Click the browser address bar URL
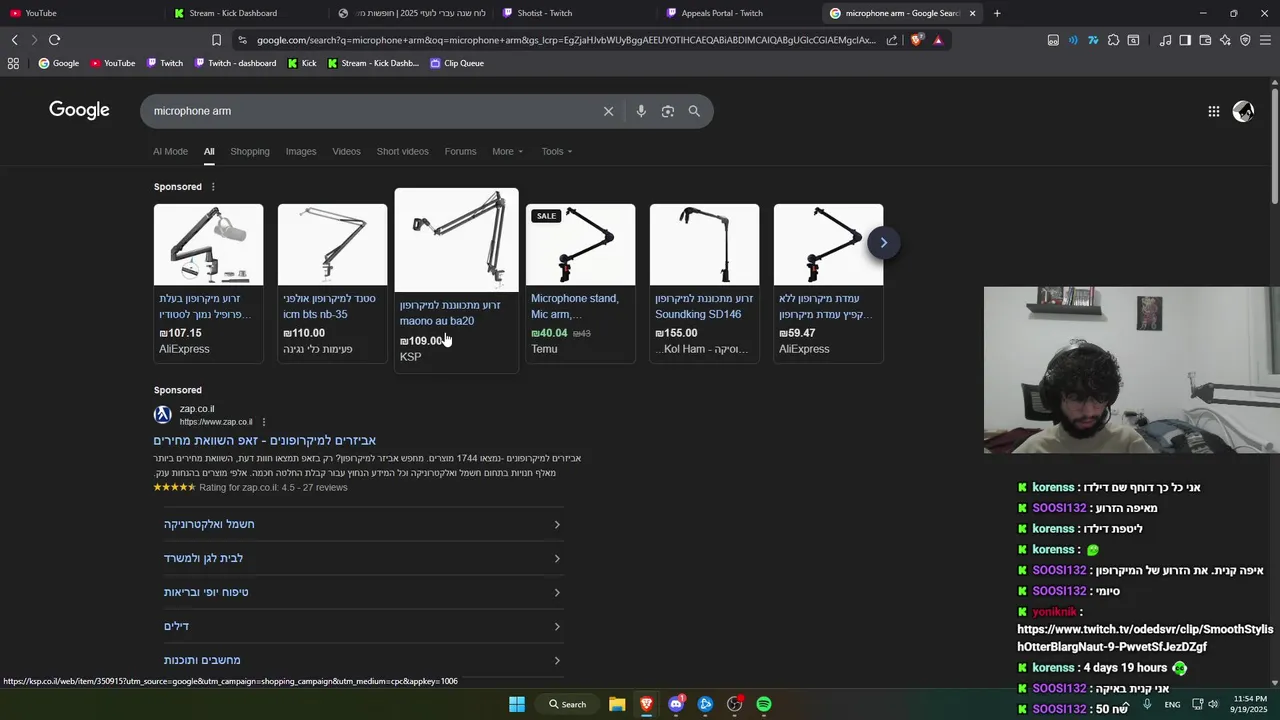Viewport: 1280px width, 720px height. [565, 40]
